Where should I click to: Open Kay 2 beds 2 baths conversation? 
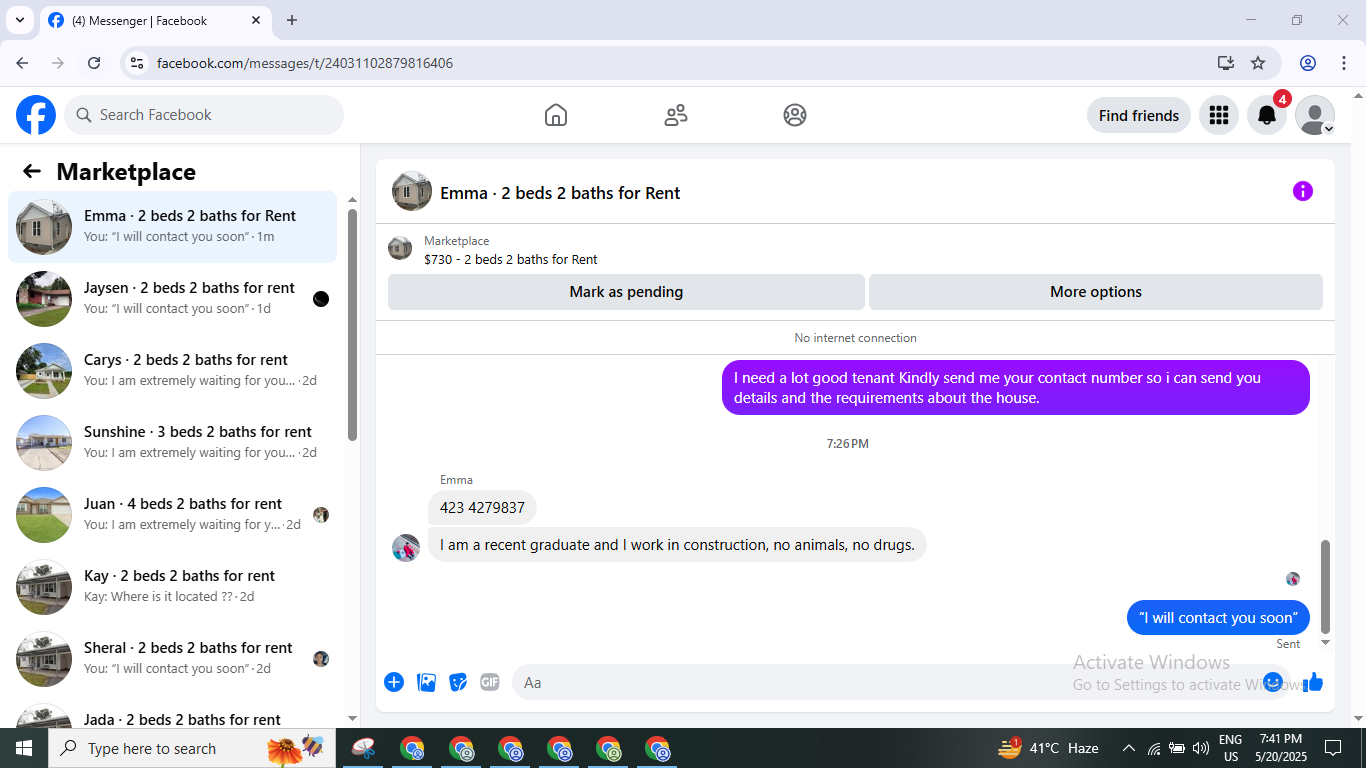173,587
